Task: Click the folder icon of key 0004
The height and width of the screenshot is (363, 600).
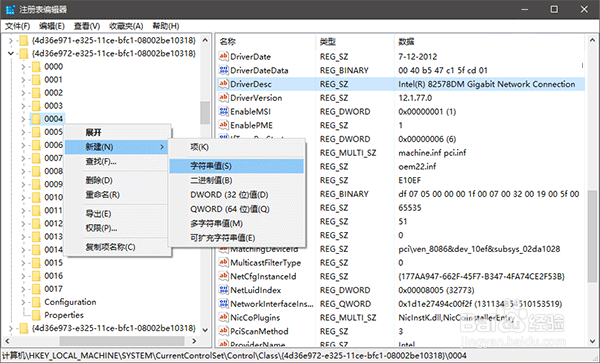Action: [36, 119]
